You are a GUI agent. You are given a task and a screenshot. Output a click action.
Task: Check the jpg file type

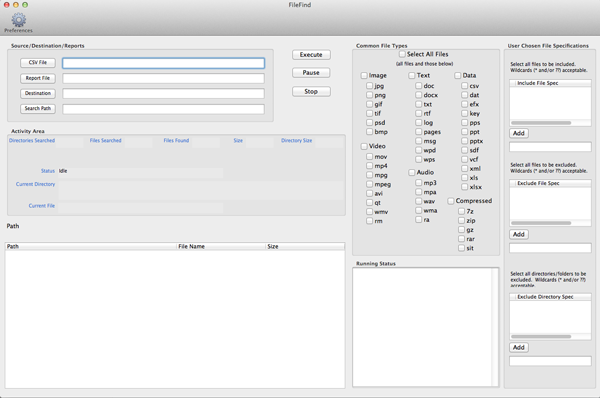(370, 86)
